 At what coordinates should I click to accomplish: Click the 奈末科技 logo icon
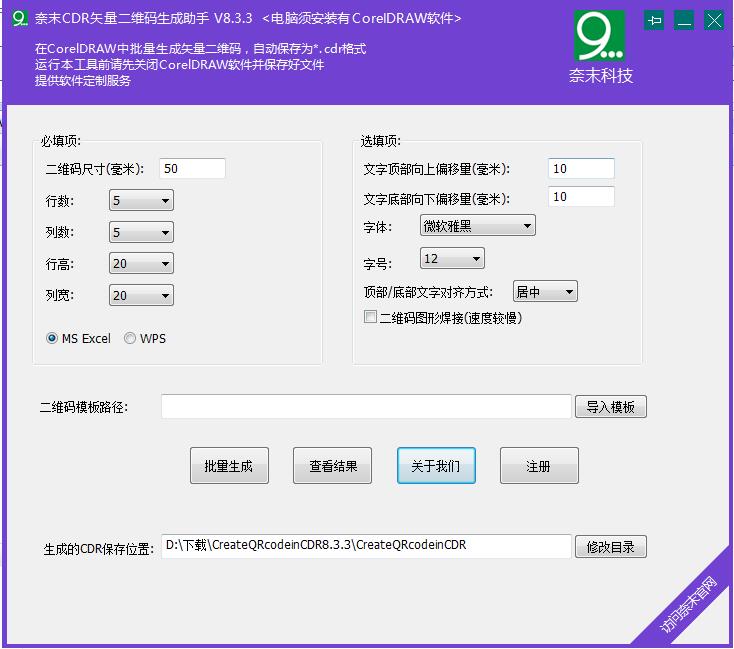pyautogui.click(x=600, y=36)
